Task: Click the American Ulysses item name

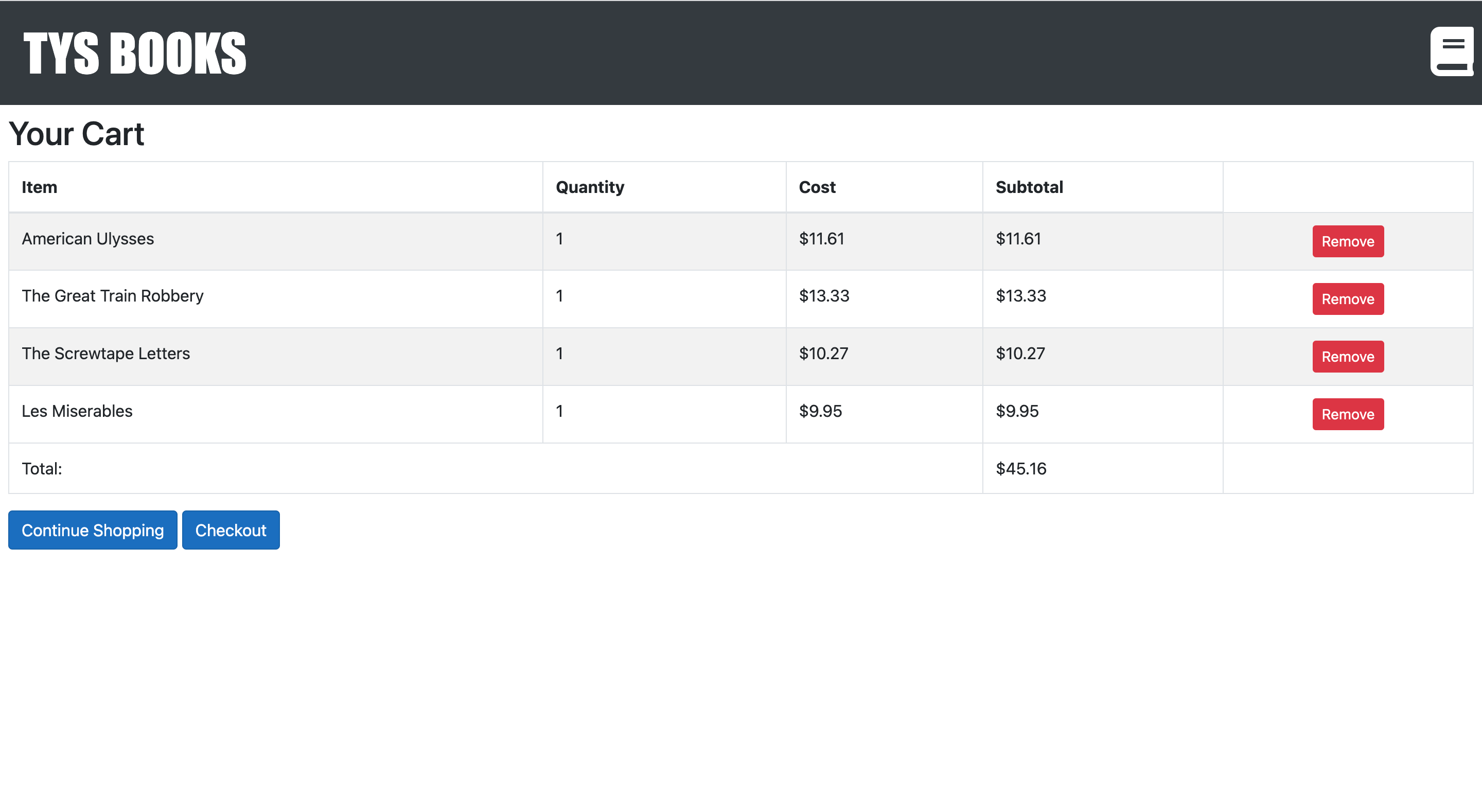Action: click(x=88, y=239)
